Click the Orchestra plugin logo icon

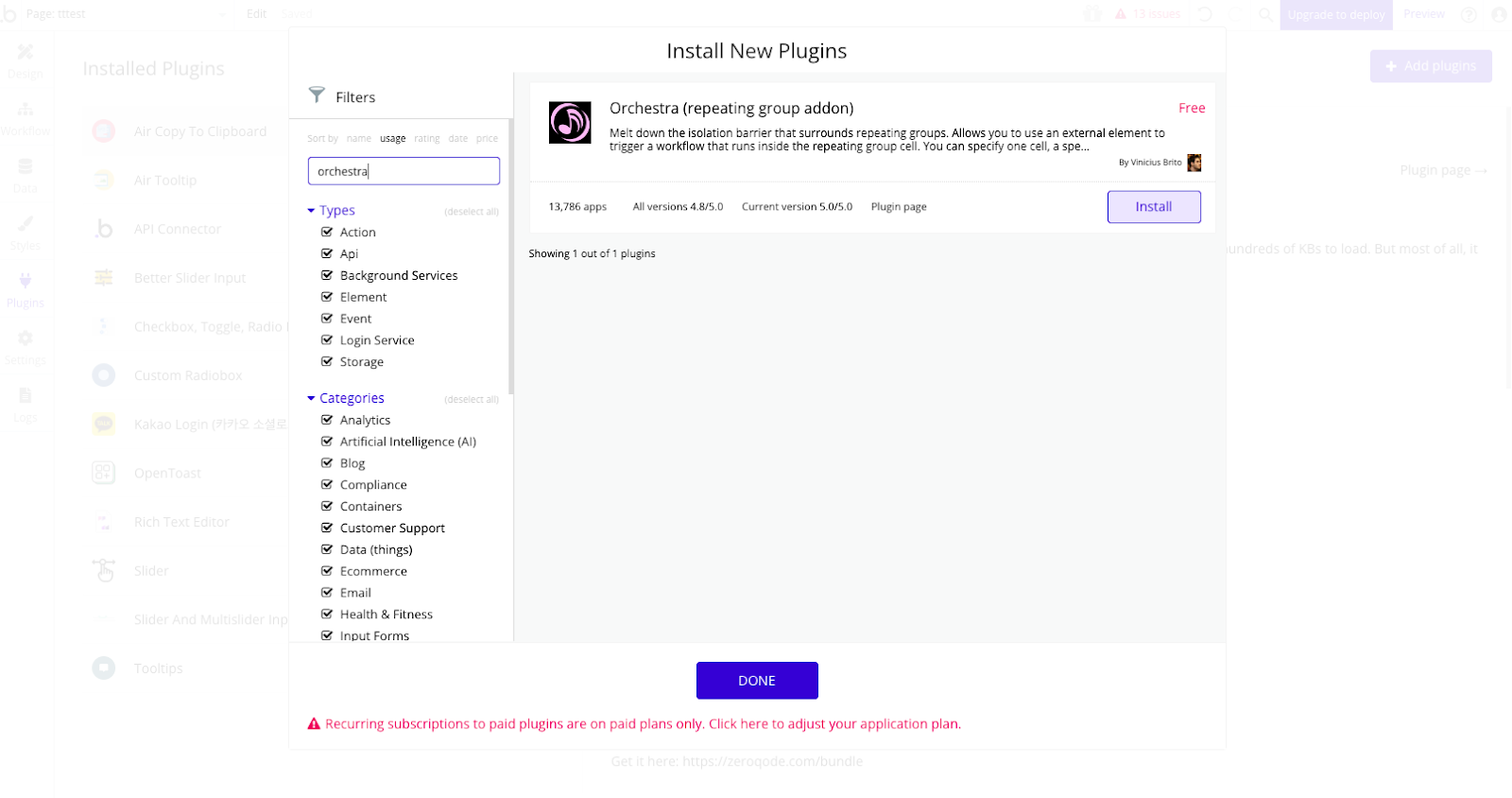pyautogui.click(x=570, y=123)
